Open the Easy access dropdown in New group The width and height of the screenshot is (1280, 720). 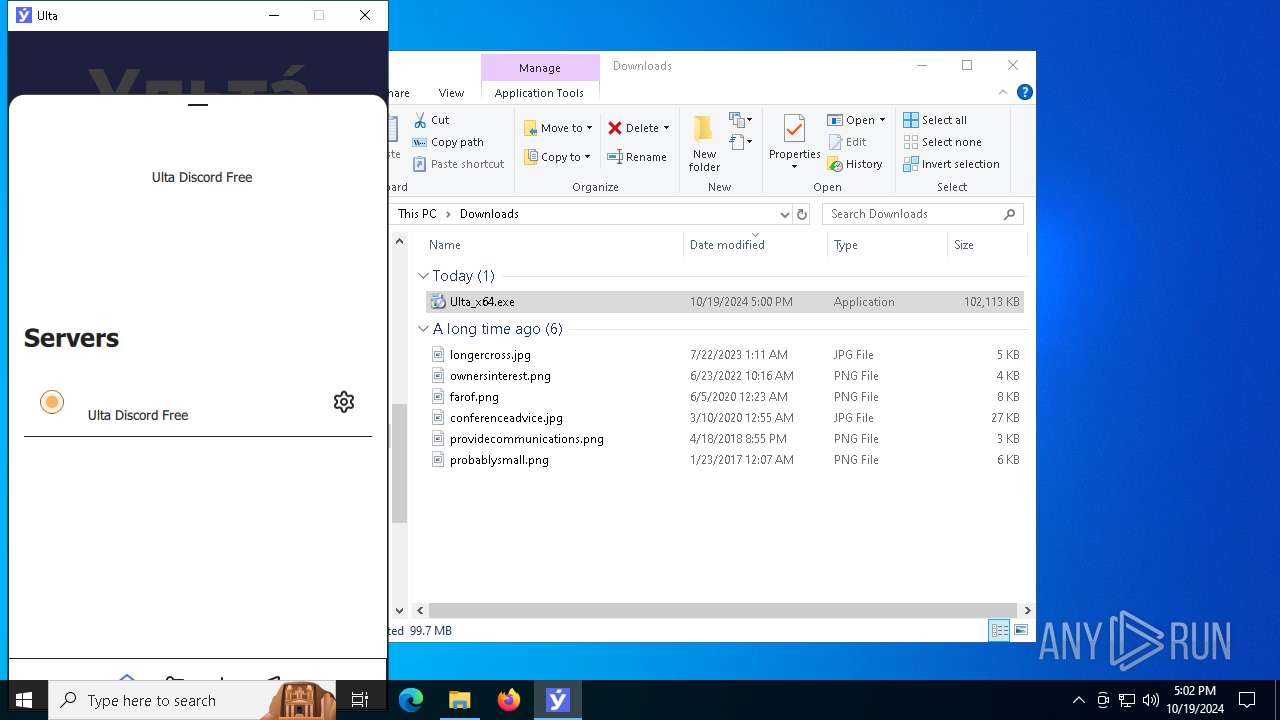click(x=741, y=143)
